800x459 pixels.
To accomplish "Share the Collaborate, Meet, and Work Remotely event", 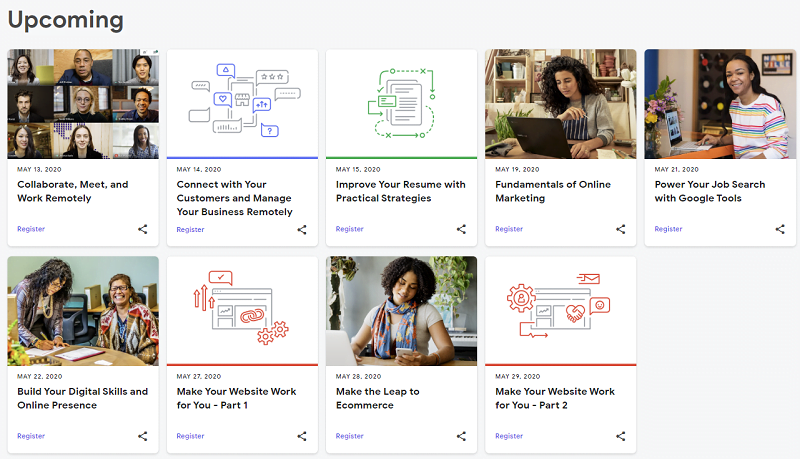I will 143,229.
